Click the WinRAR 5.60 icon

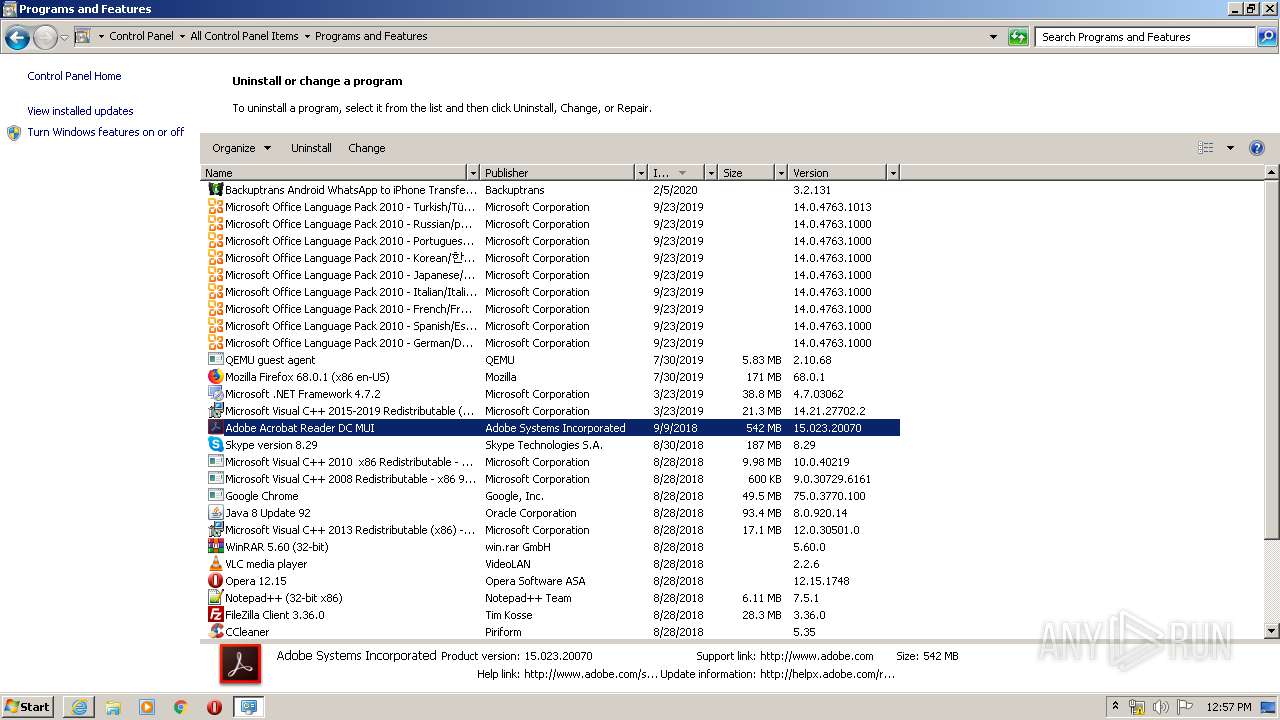point(215,547)
